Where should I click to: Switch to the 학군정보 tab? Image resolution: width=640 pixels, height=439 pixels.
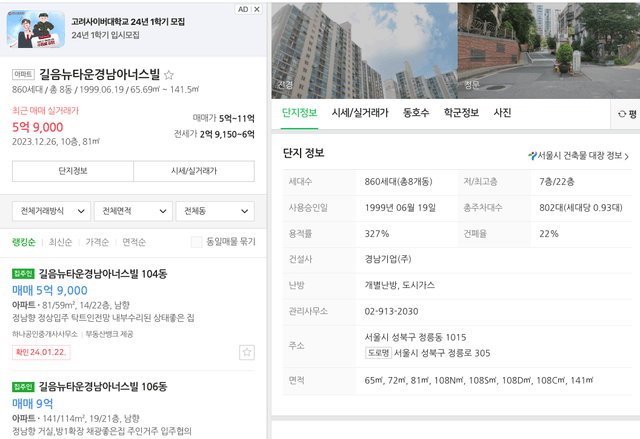click(x=461, y=113)
